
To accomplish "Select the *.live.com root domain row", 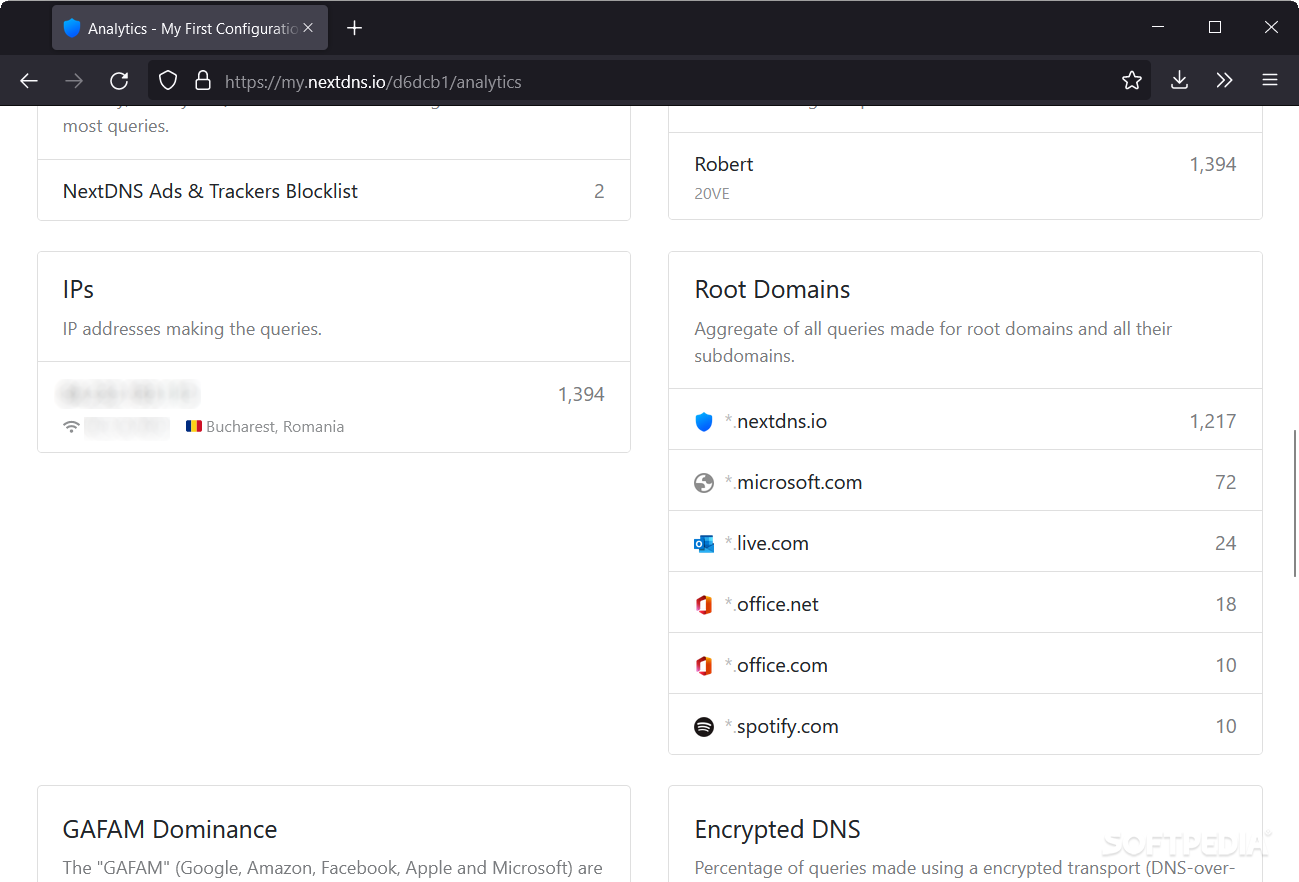I will pyautogui.click(x=965, y=542).
